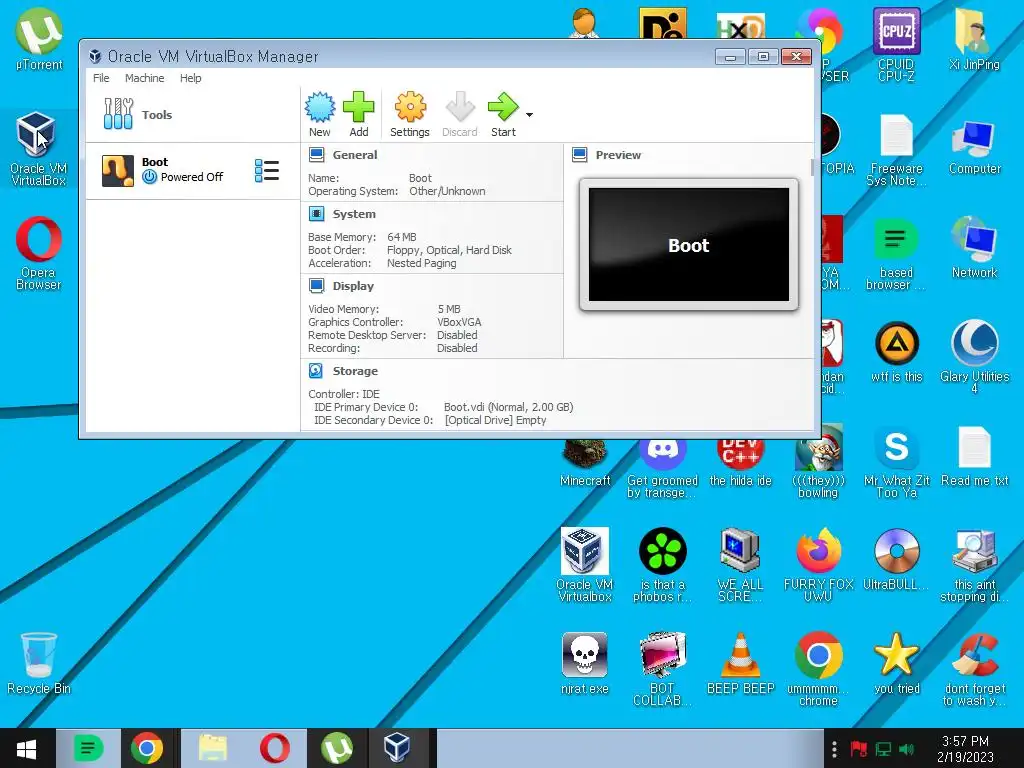Screen dimensions: 1024x768
Task: Select the you tried star icon
Action: coord(896,662)
